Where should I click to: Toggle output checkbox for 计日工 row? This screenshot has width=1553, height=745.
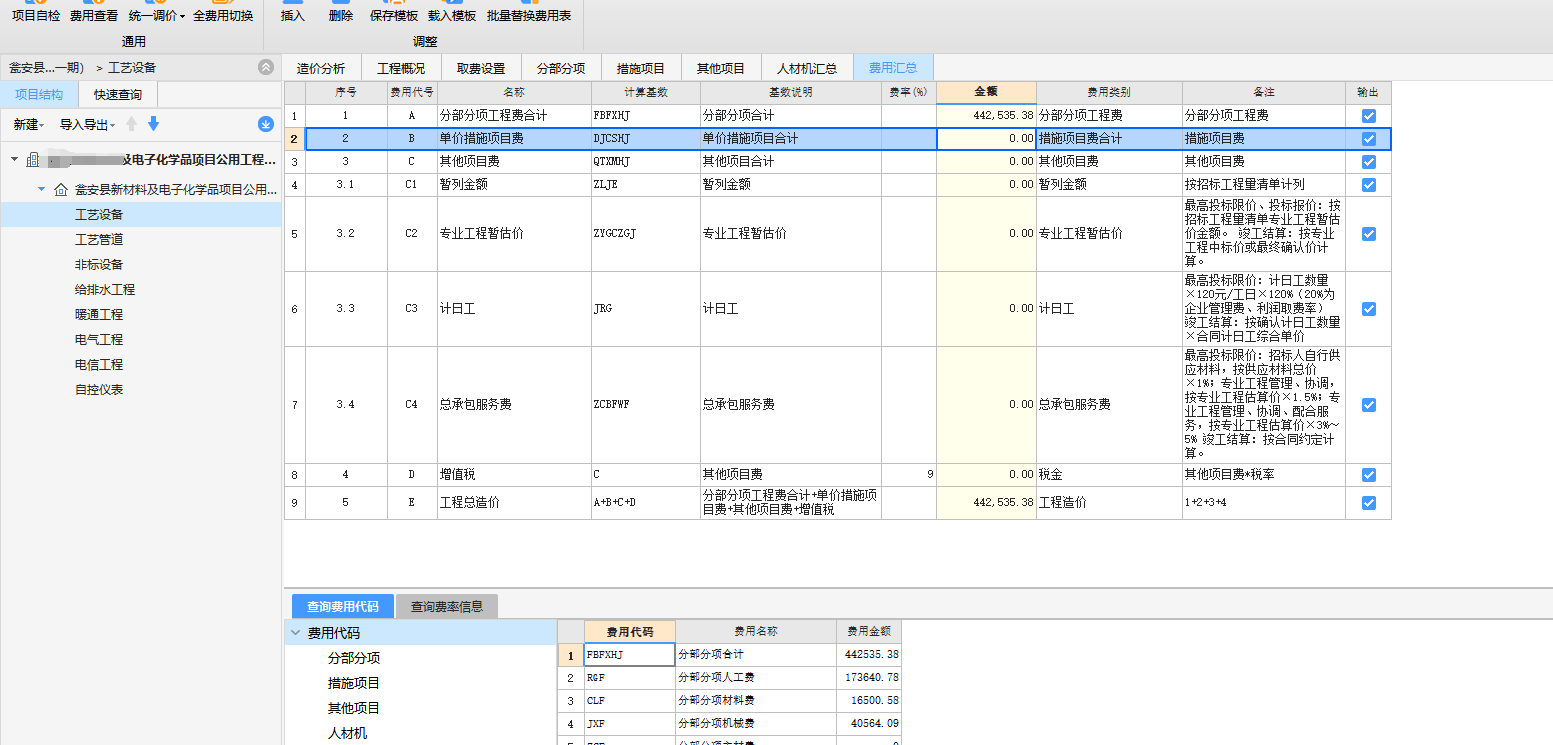pos(1369,309)
